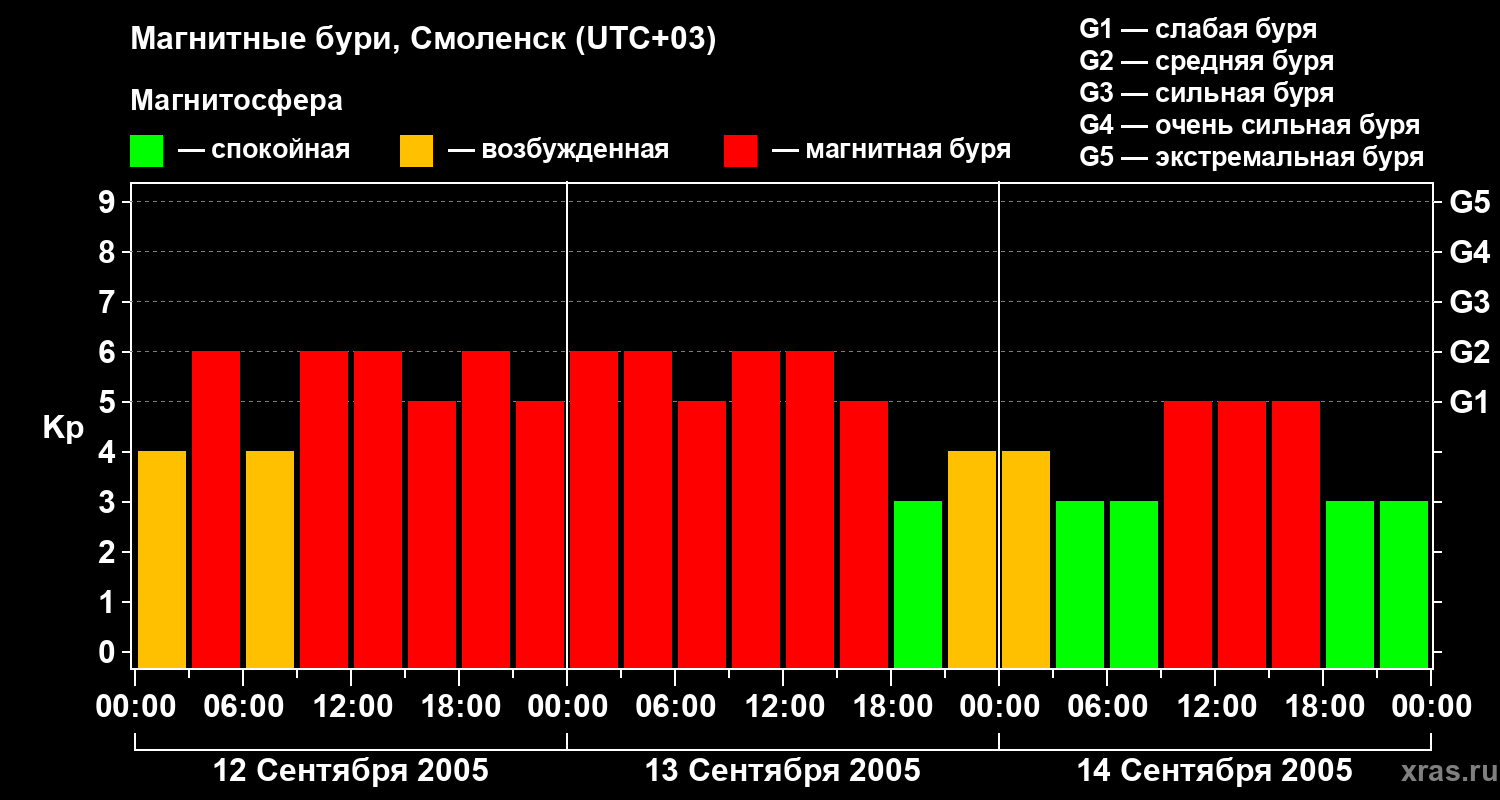Click the 'G3 — сильная буря' legend entry
1500x800 pixels.
[1207, 93]
